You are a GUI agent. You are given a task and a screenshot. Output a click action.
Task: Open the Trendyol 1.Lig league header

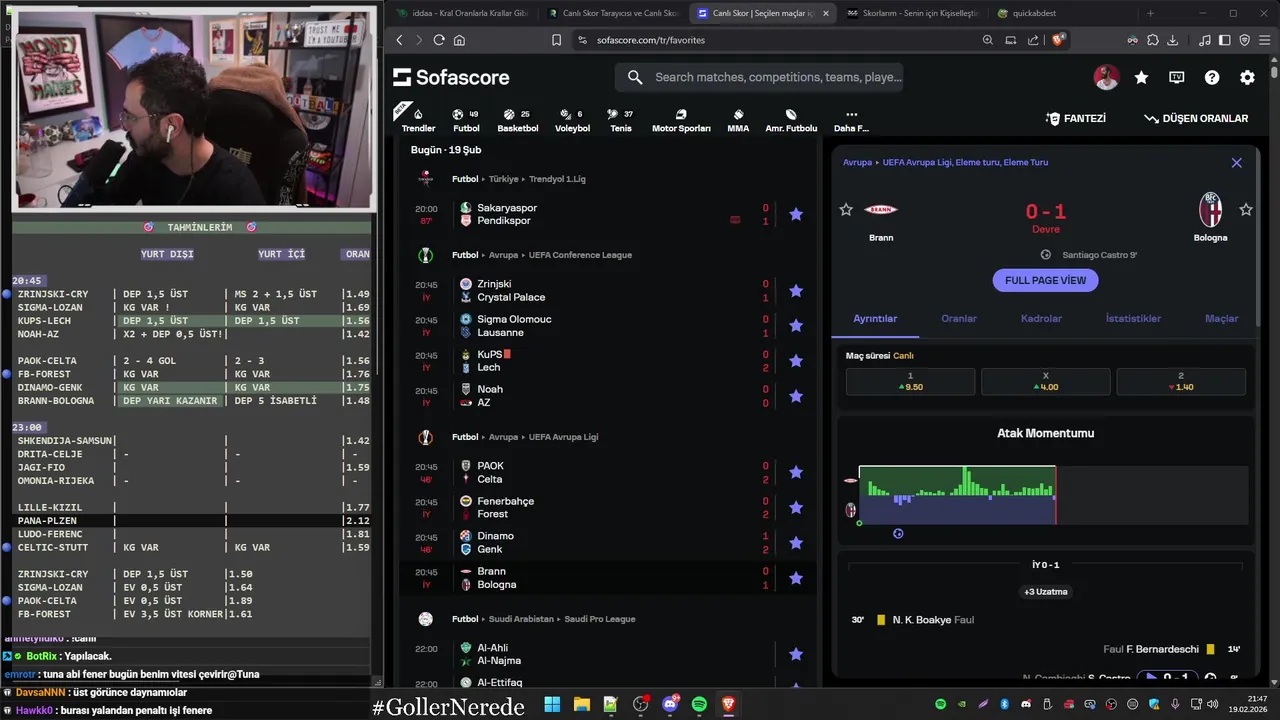point(557,179)
